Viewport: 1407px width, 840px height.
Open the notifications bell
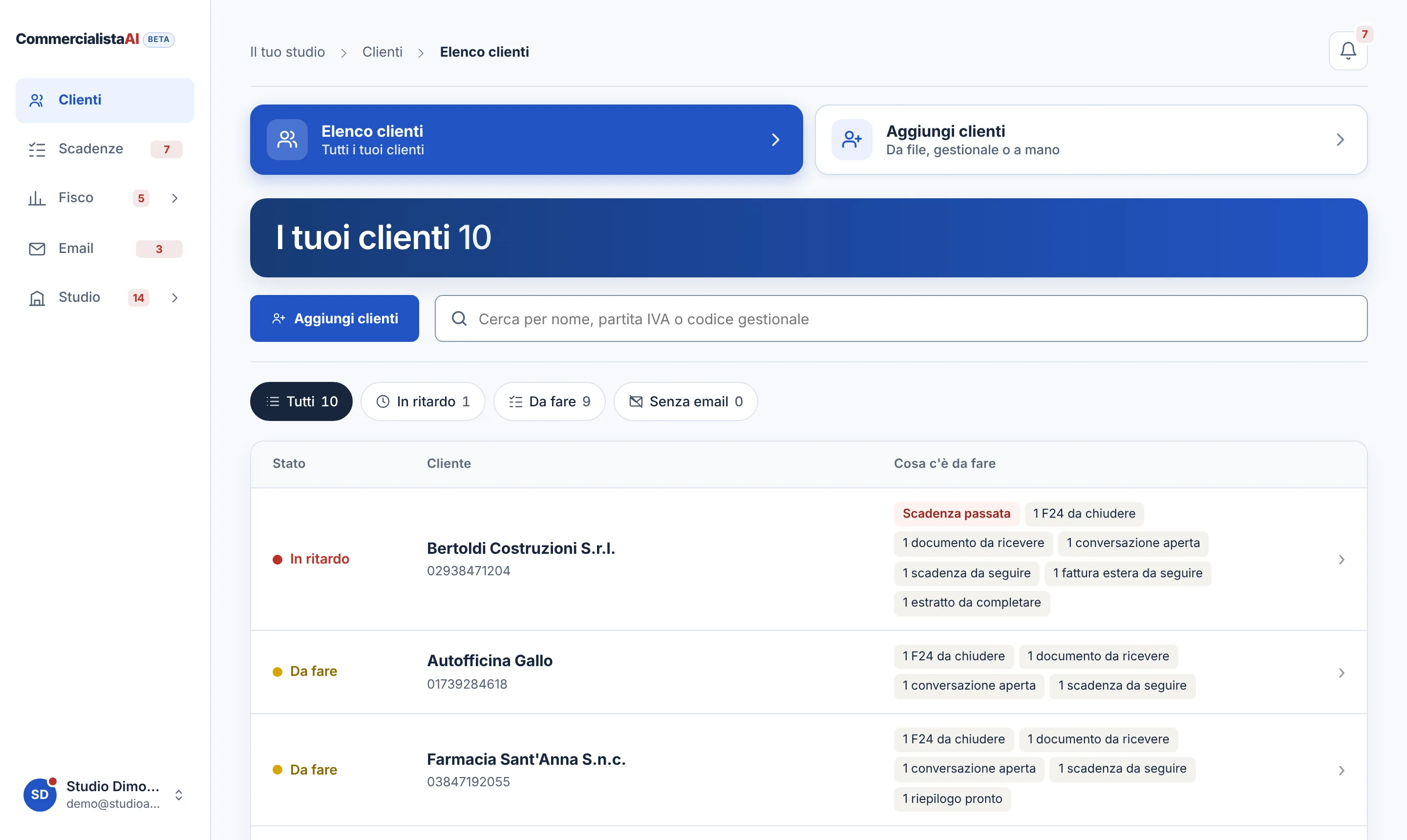(1347, 51)
